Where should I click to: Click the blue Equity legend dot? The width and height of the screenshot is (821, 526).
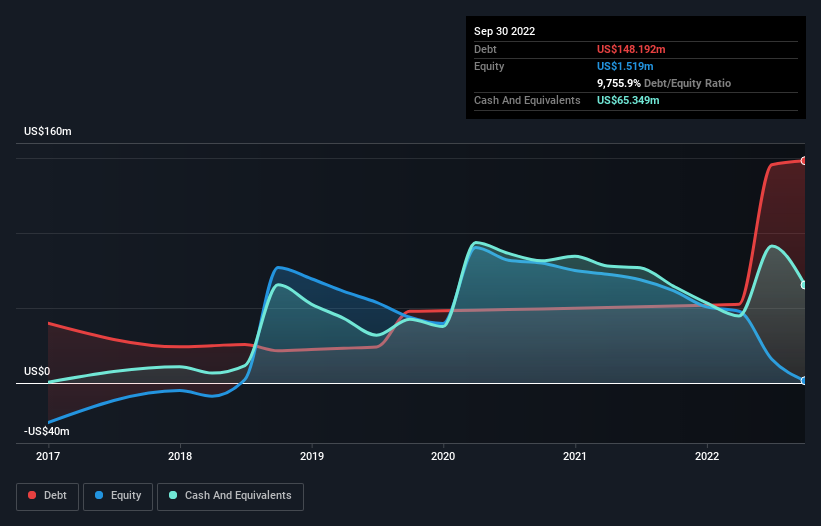pyautogui.click(x=99, y=495)
